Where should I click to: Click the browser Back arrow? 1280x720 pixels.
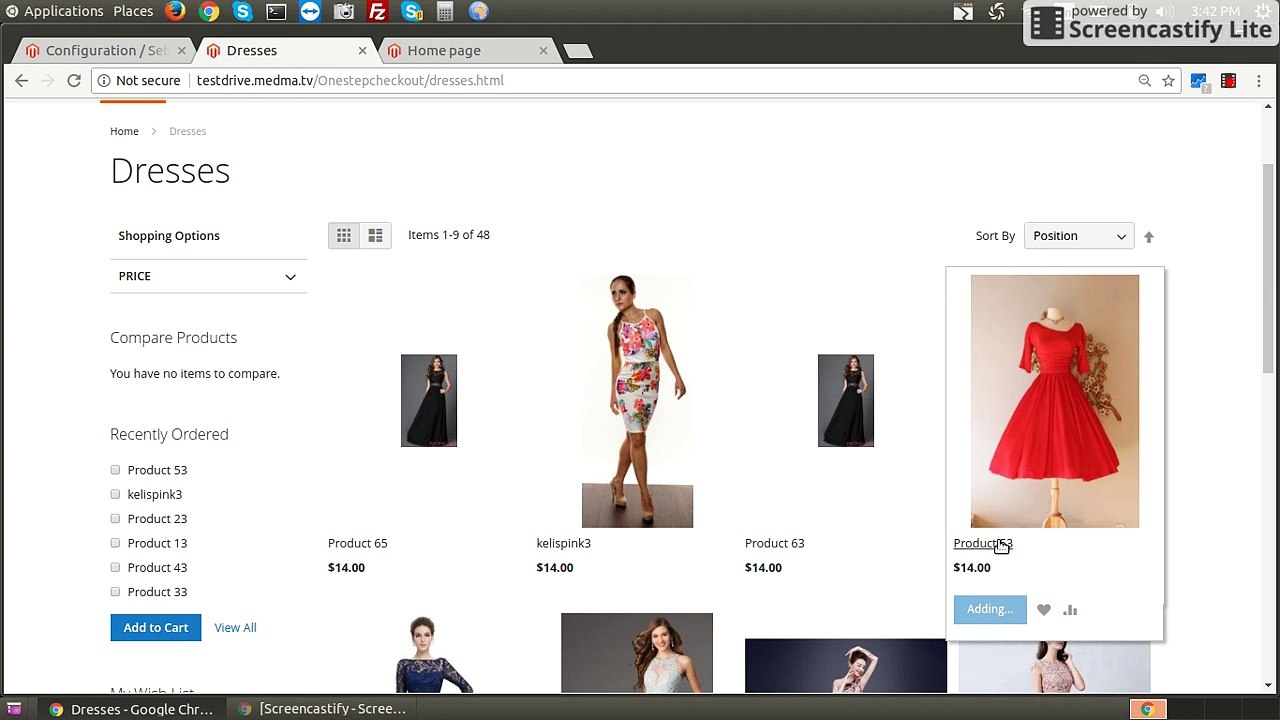pyautogui.click(x=22, y=80)
